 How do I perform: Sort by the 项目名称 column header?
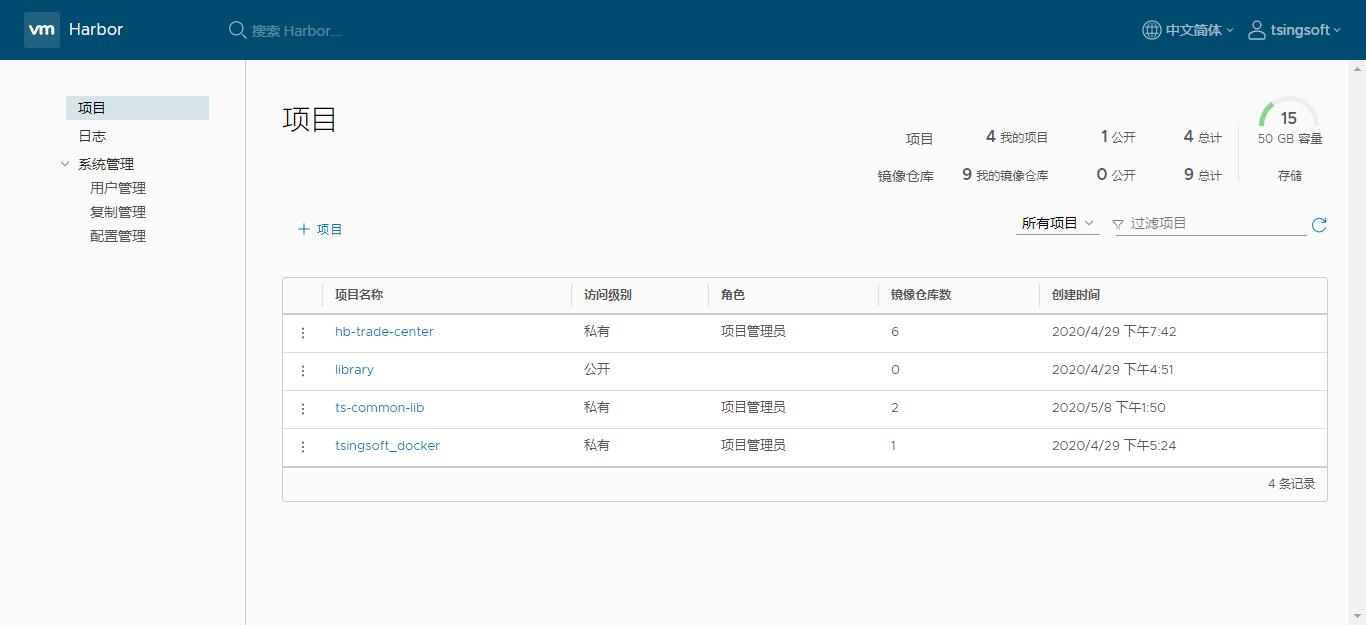361,294
